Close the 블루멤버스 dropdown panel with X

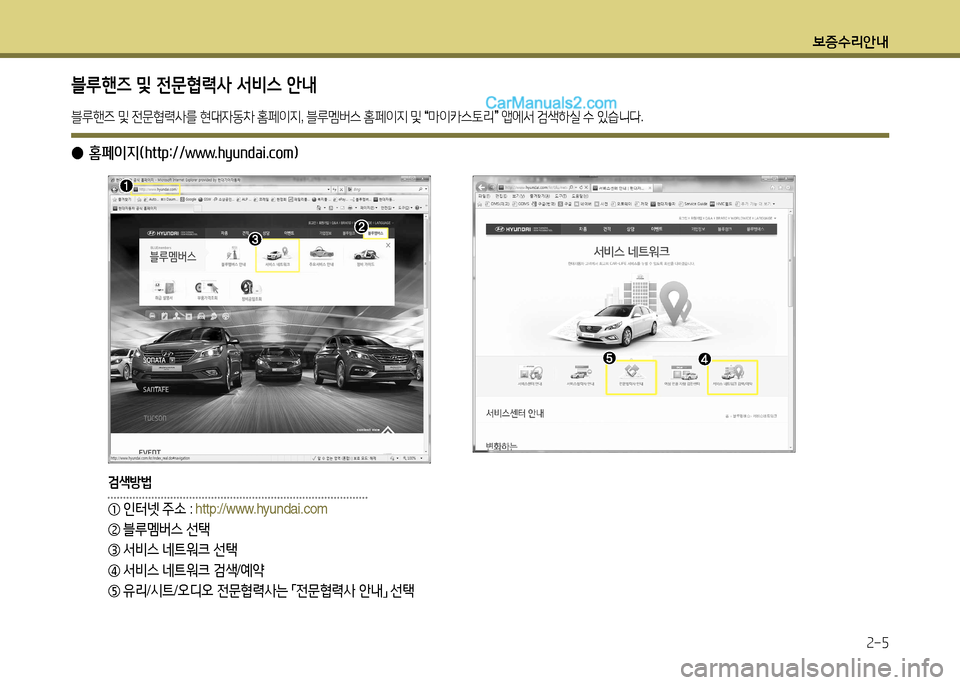(388, 244)
